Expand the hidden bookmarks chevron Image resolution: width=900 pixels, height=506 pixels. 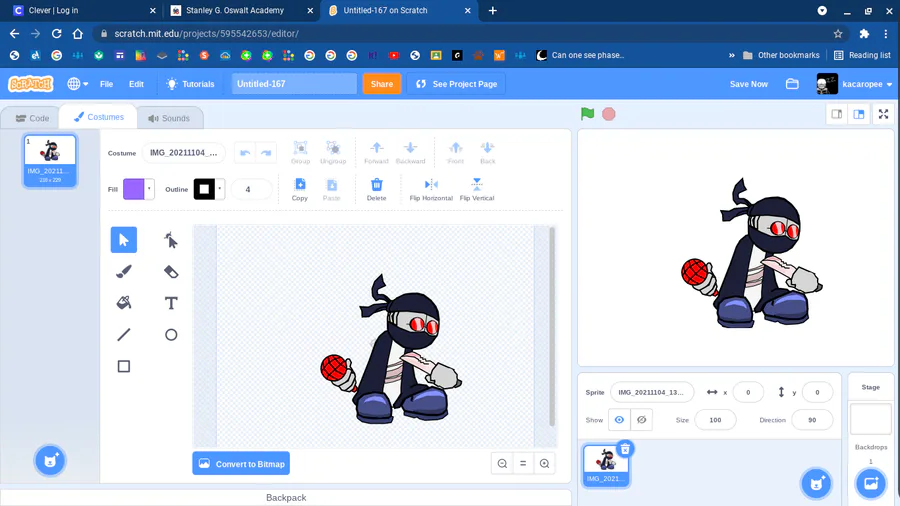[731, 55]
